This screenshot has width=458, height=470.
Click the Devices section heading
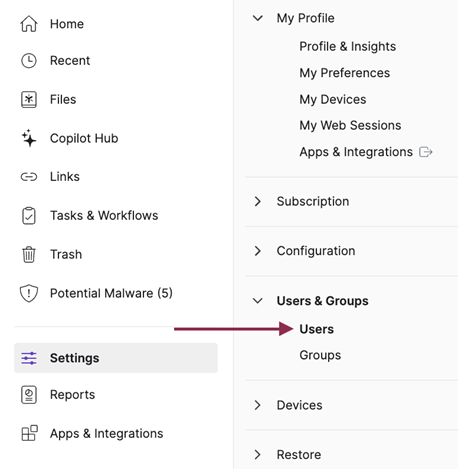coord(299,405)
